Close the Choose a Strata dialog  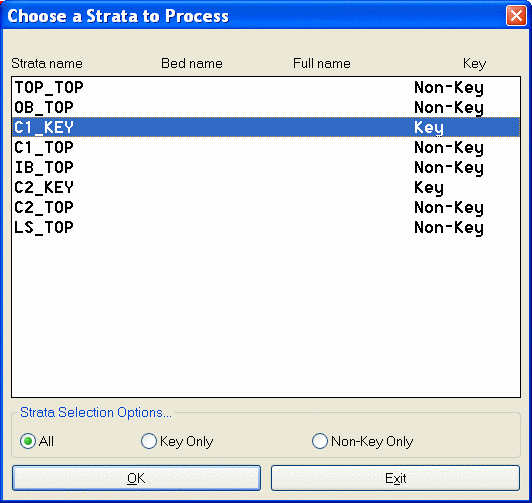pyautogui.click(x=516, y=16)
